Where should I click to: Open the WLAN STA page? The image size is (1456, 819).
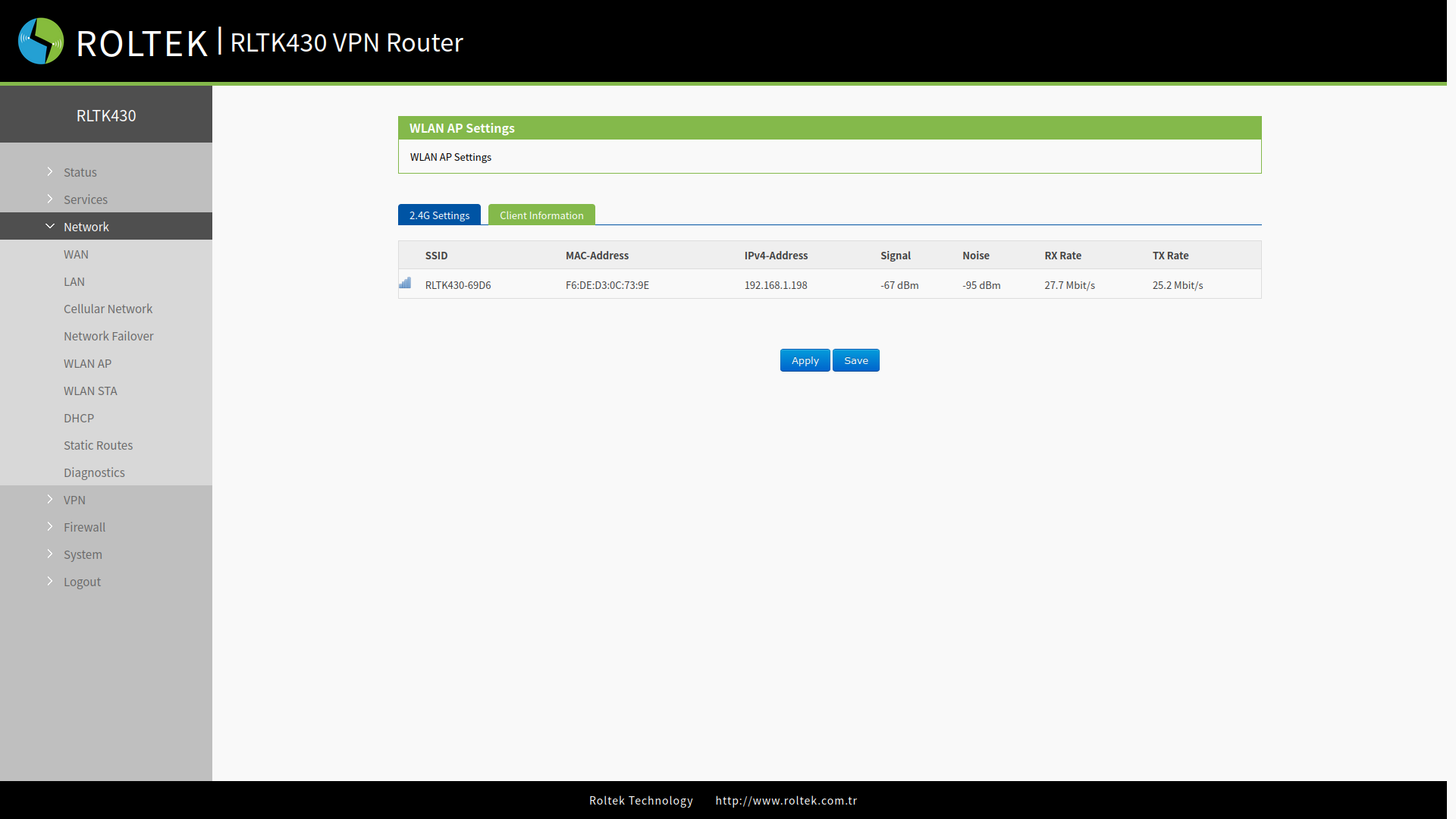click(90, 391)
